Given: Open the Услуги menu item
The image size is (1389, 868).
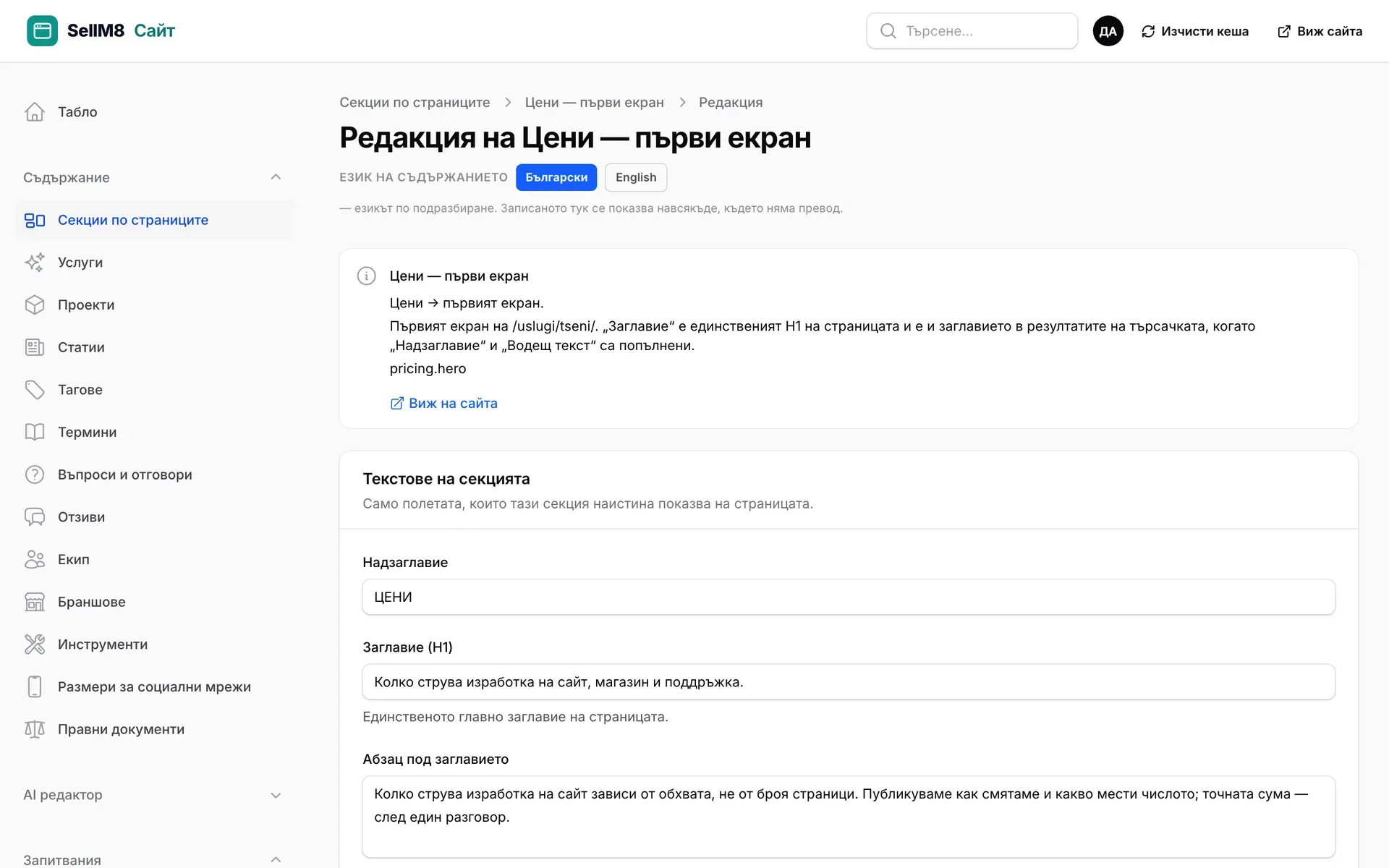Looking at the screenshot, I should coord(153,263).
